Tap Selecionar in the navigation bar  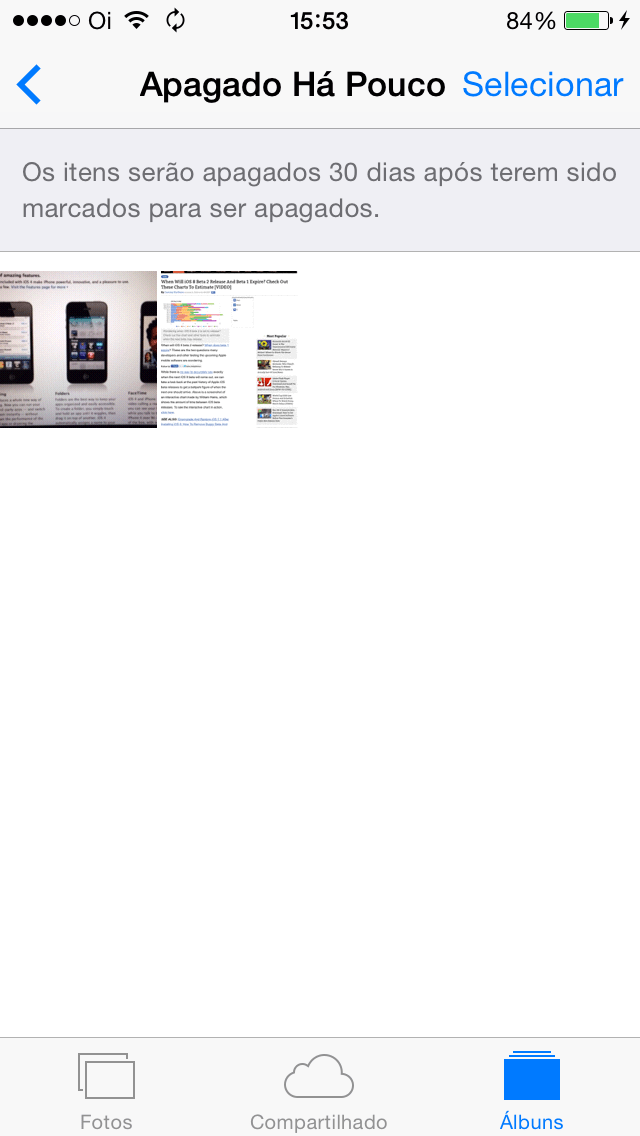543,85
